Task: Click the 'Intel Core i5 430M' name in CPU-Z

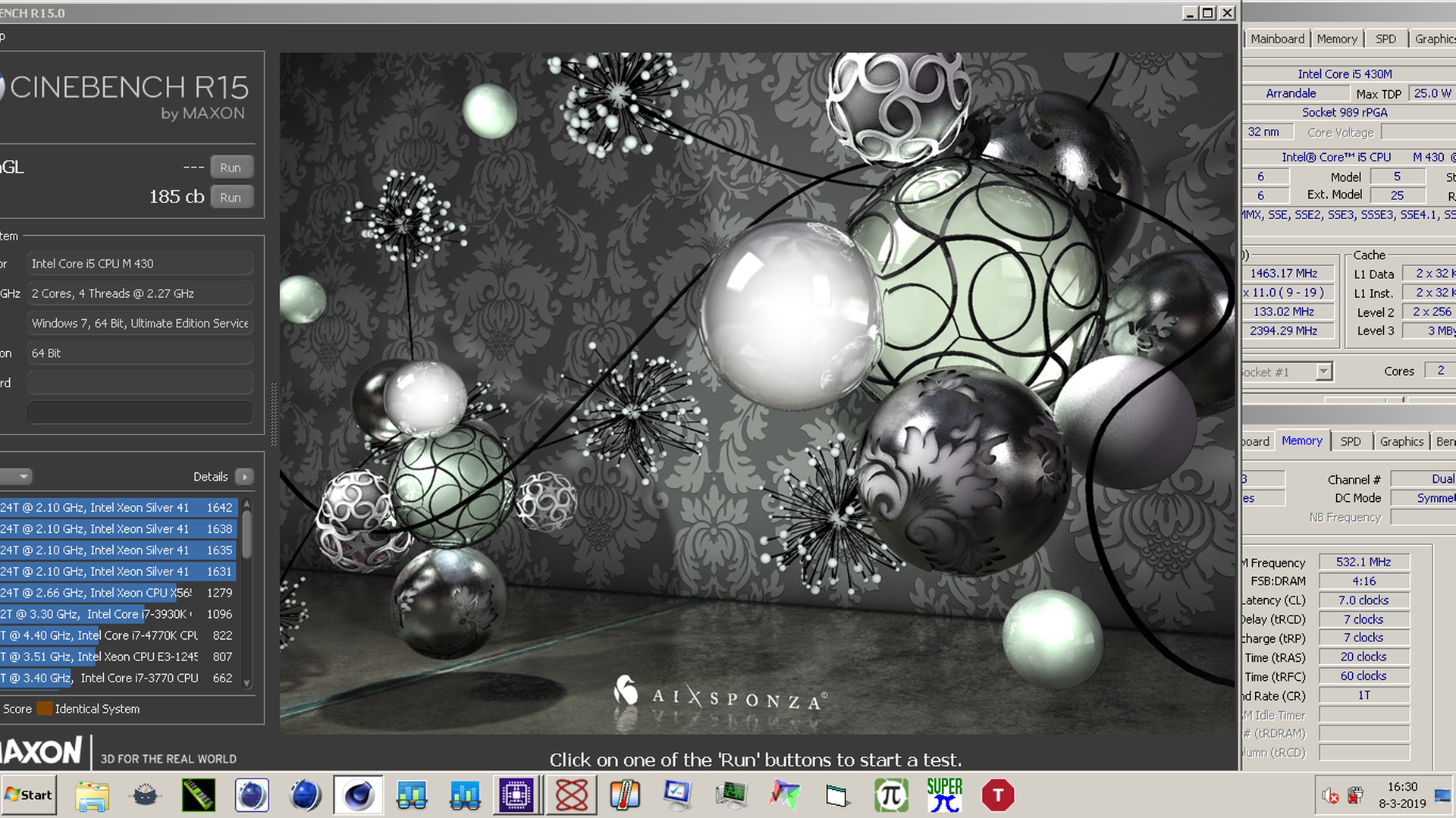Action: click(x=1345, y=74)
